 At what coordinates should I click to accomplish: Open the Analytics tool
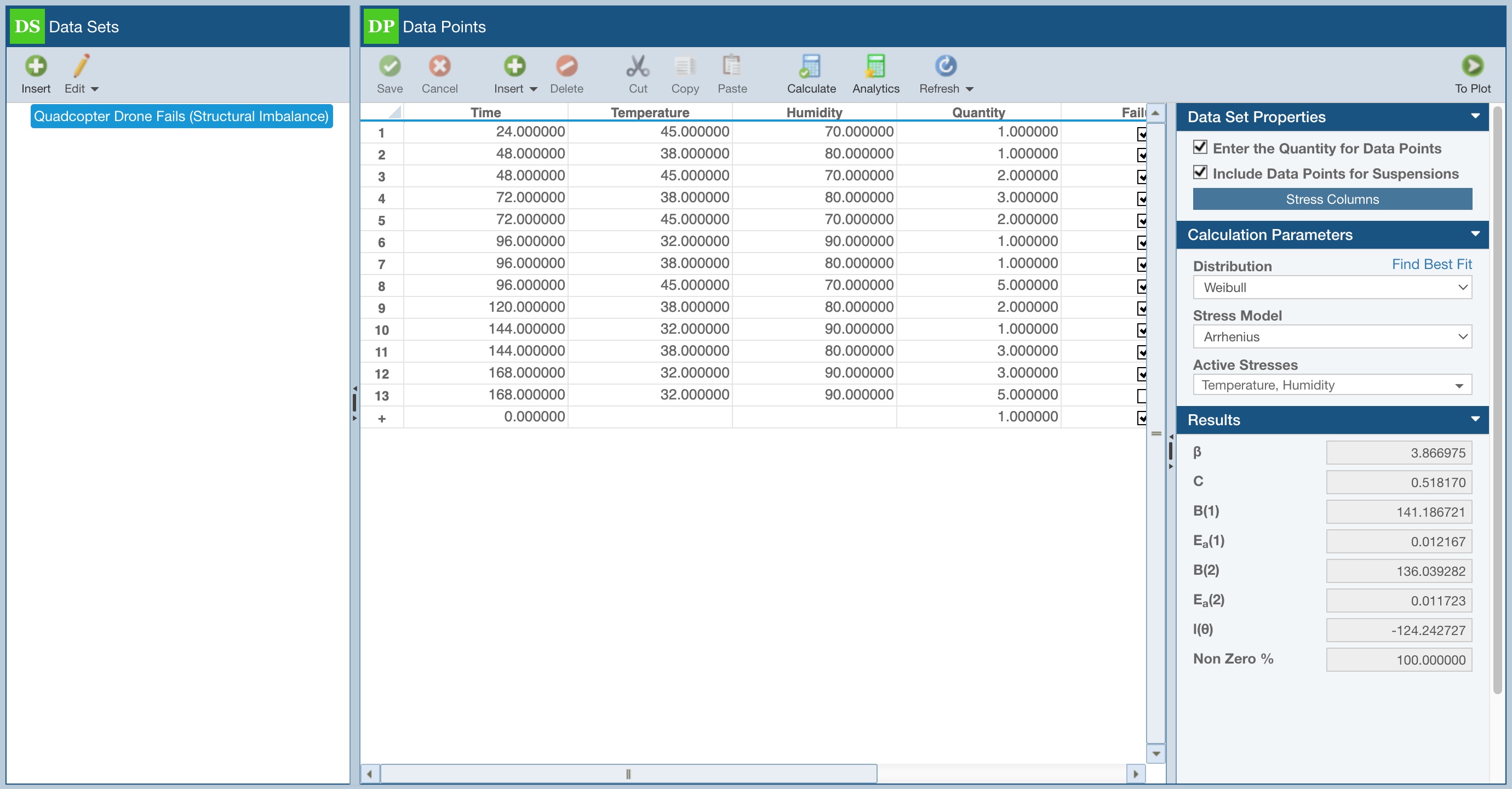pyautogui.click(x=875, y=66)
